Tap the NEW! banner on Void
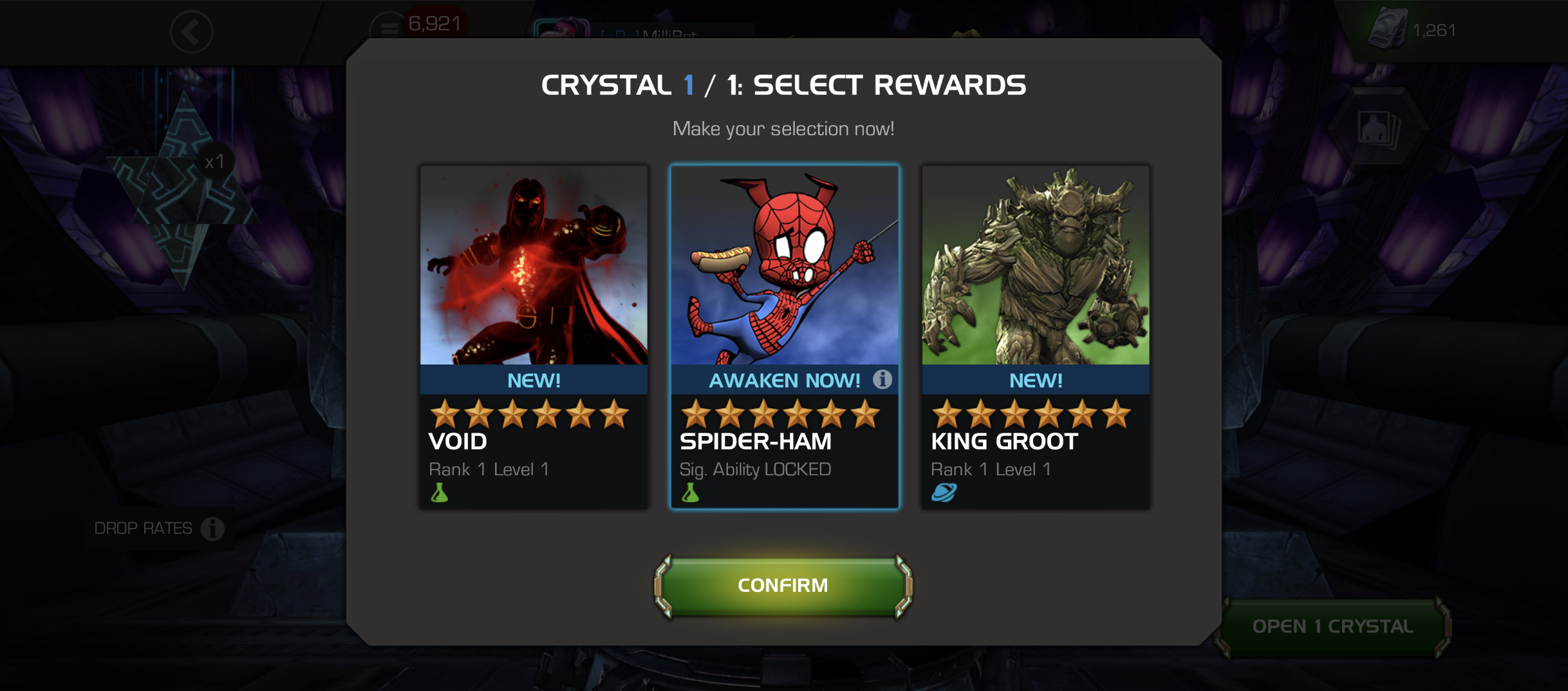This screenshot has width=1568, height=691. pyautogui.click(x=534, y=380)
